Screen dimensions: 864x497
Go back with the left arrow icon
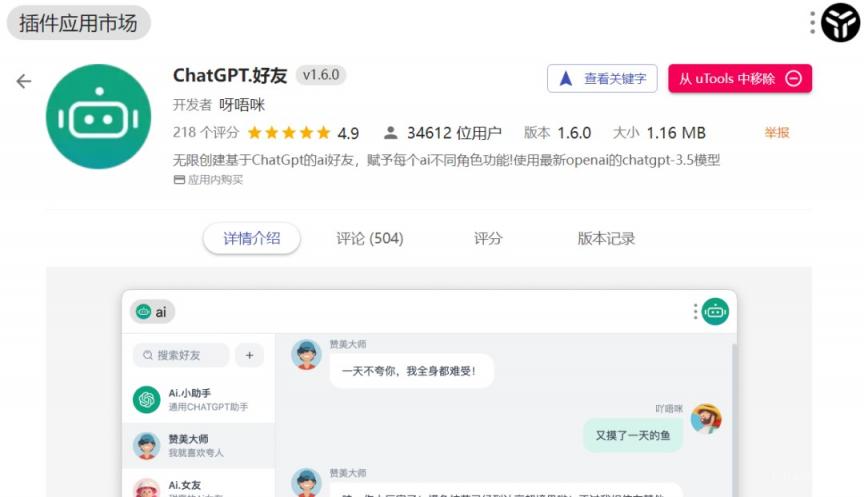pos(24,82)
